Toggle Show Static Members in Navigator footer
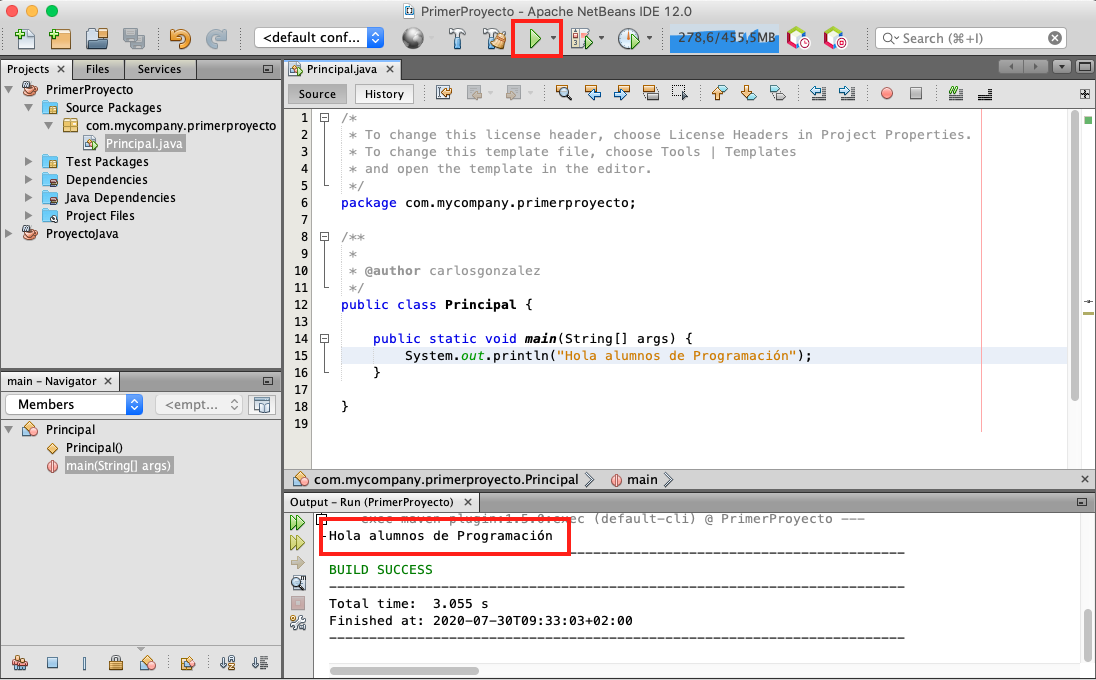The height and width of the screenshot is (680, 1096). [x=85, y=663]
